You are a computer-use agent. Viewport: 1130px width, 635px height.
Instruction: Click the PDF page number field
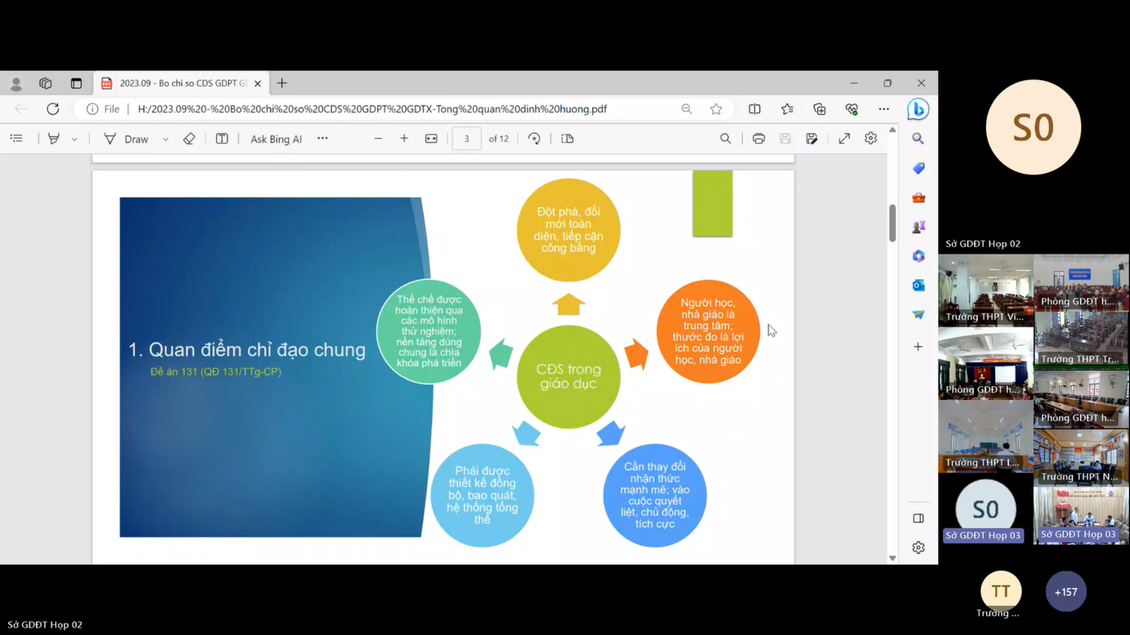pos(466,139)
